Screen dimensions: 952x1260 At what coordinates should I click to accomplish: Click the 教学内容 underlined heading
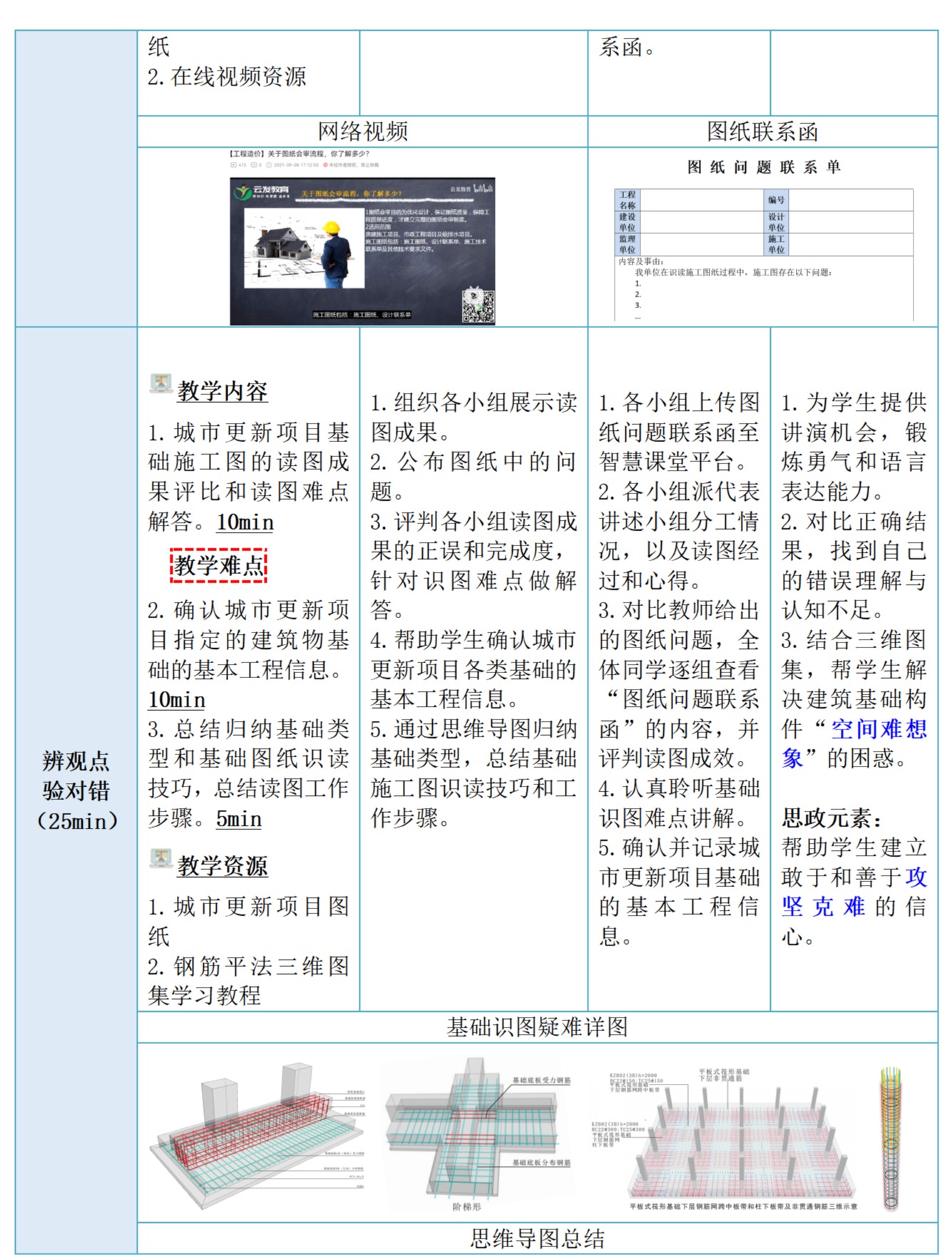pos(222,391)
